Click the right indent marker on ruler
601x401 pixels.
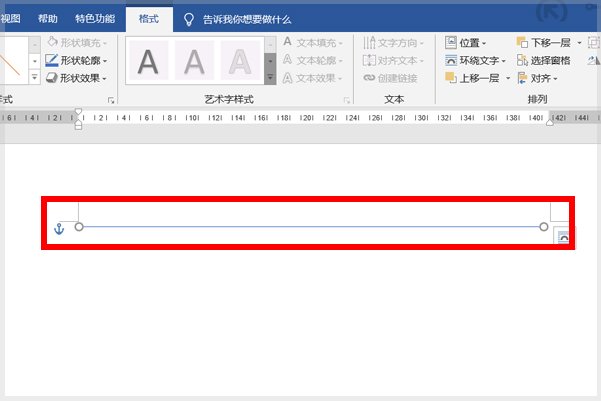click(550, 123)
